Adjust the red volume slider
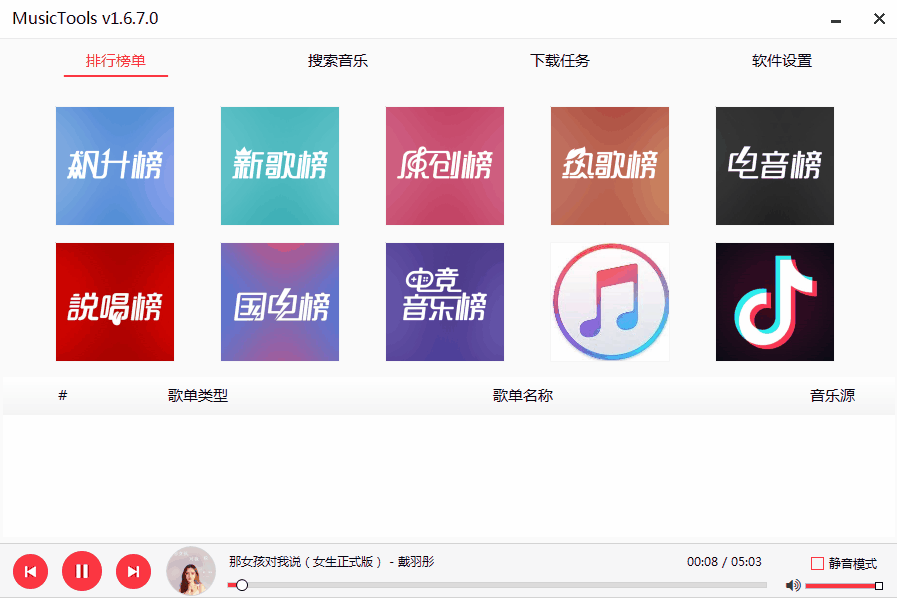The width and height of the screenshot is (897, 598). (844, 585)
